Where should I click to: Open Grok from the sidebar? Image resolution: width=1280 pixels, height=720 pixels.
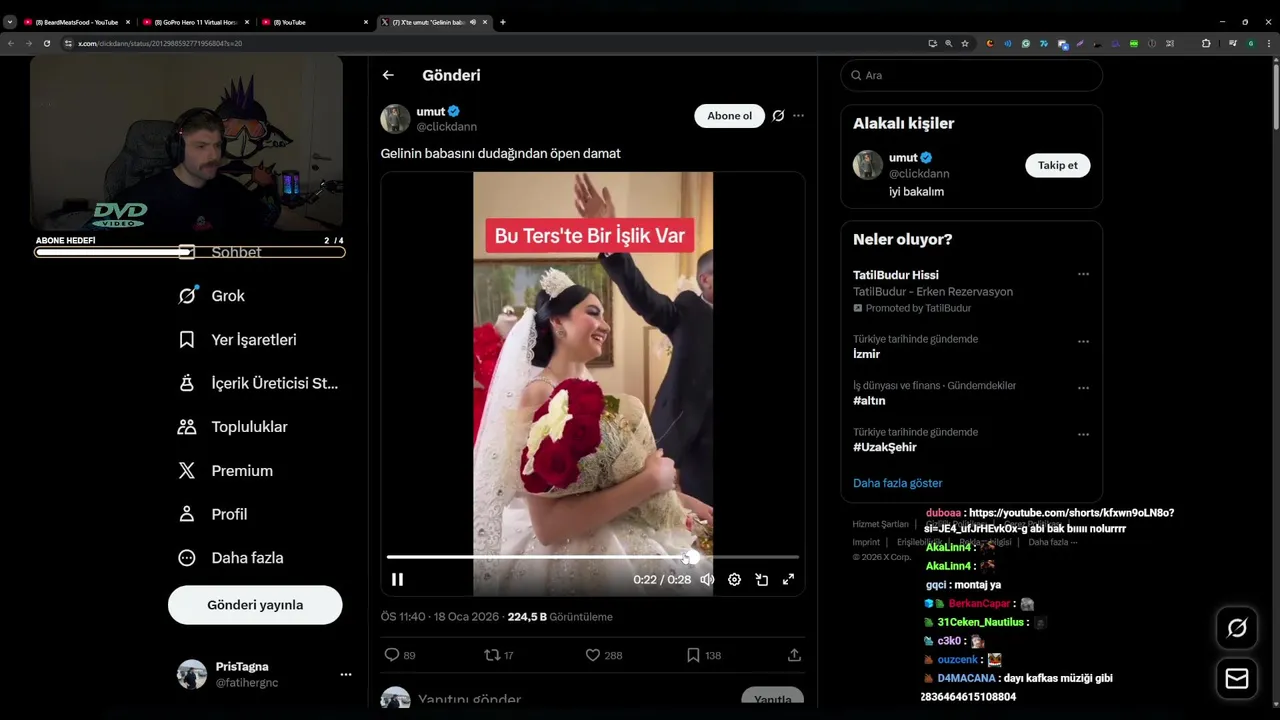211,296
